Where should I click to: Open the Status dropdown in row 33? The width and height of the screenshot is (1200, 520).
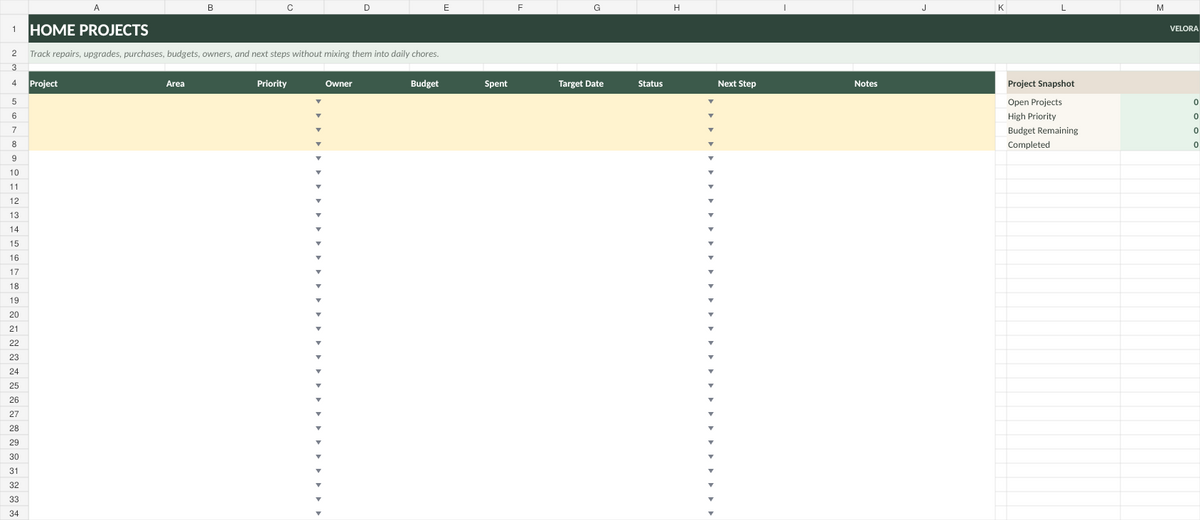coord(711,498)
